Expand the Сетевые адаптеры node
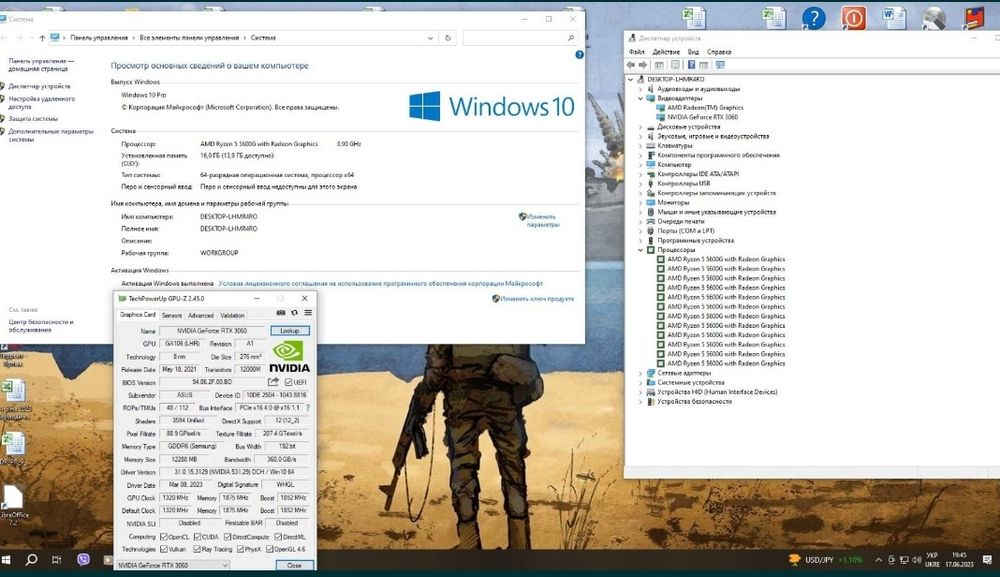 [640, 373]
